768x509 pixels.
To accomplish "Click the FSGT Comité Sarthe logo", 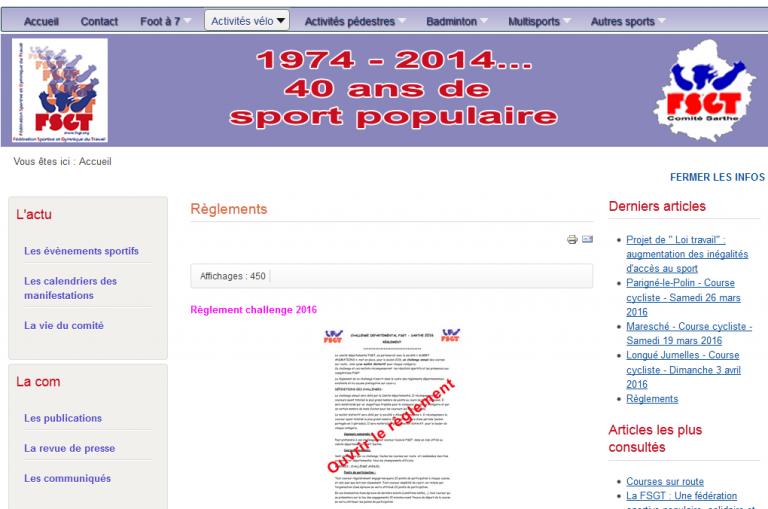I will [x=700, y=92].
